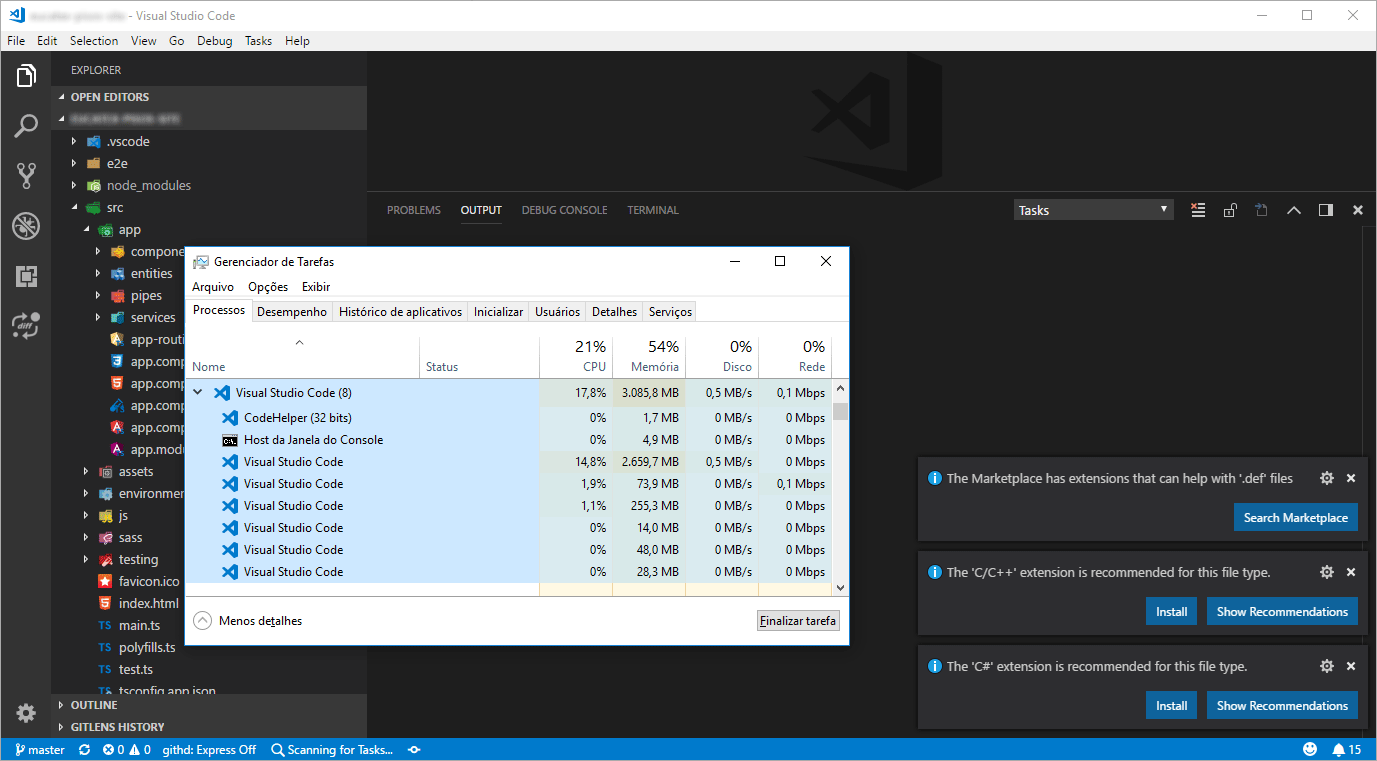Close the Marketplace '.def' files notification
This screenshot has height=761, width=1377.
[1351, 478]
